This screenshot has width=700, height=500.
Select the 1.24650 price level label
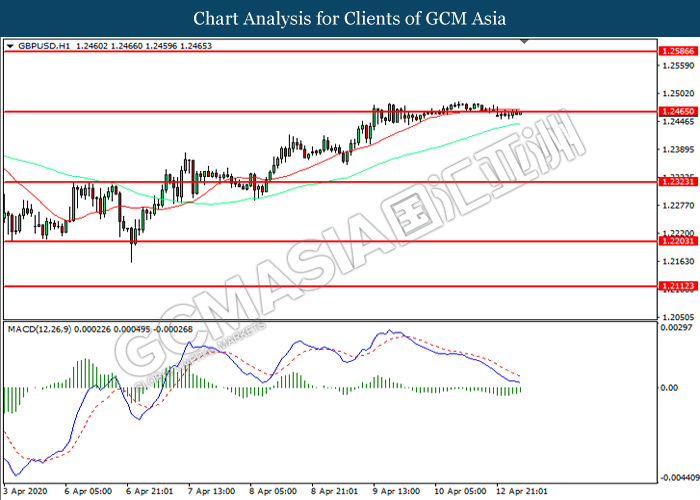coord(678,112)
